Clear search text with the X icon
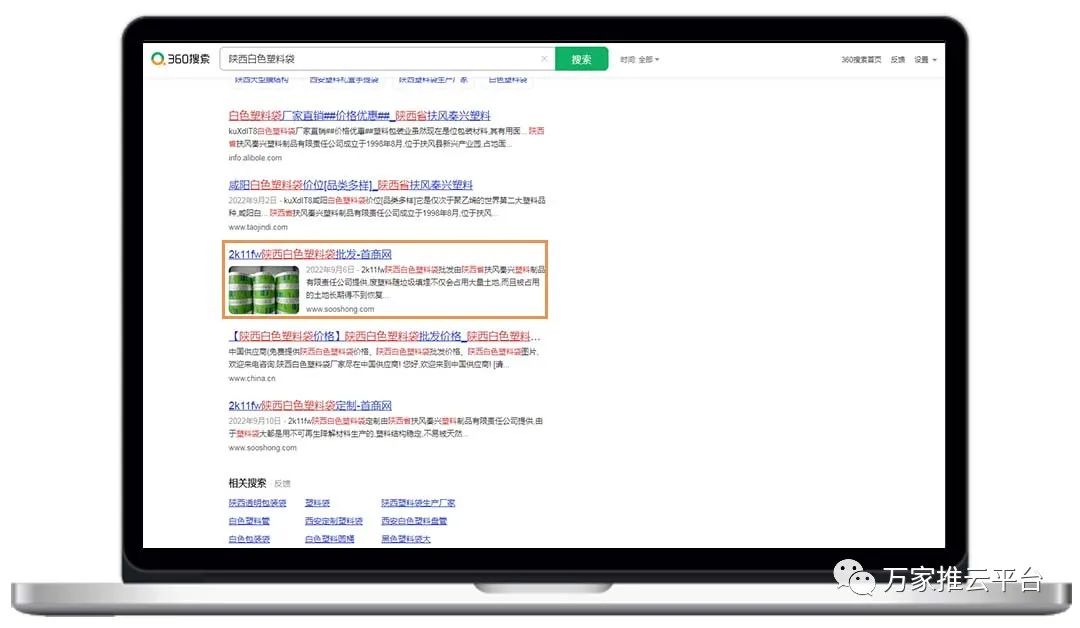This screenshot has height=628, width=1080. click(544, 59)
